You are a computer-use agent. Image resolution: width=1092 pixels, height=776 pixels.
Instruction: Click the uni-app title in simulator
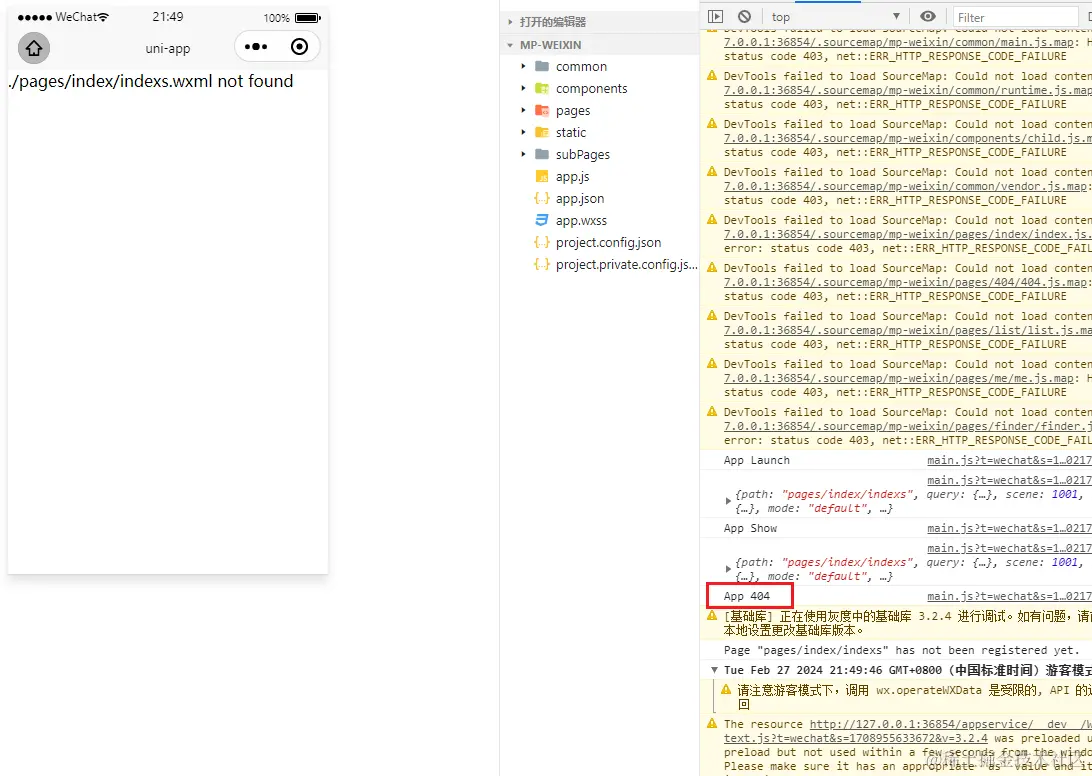168,49
